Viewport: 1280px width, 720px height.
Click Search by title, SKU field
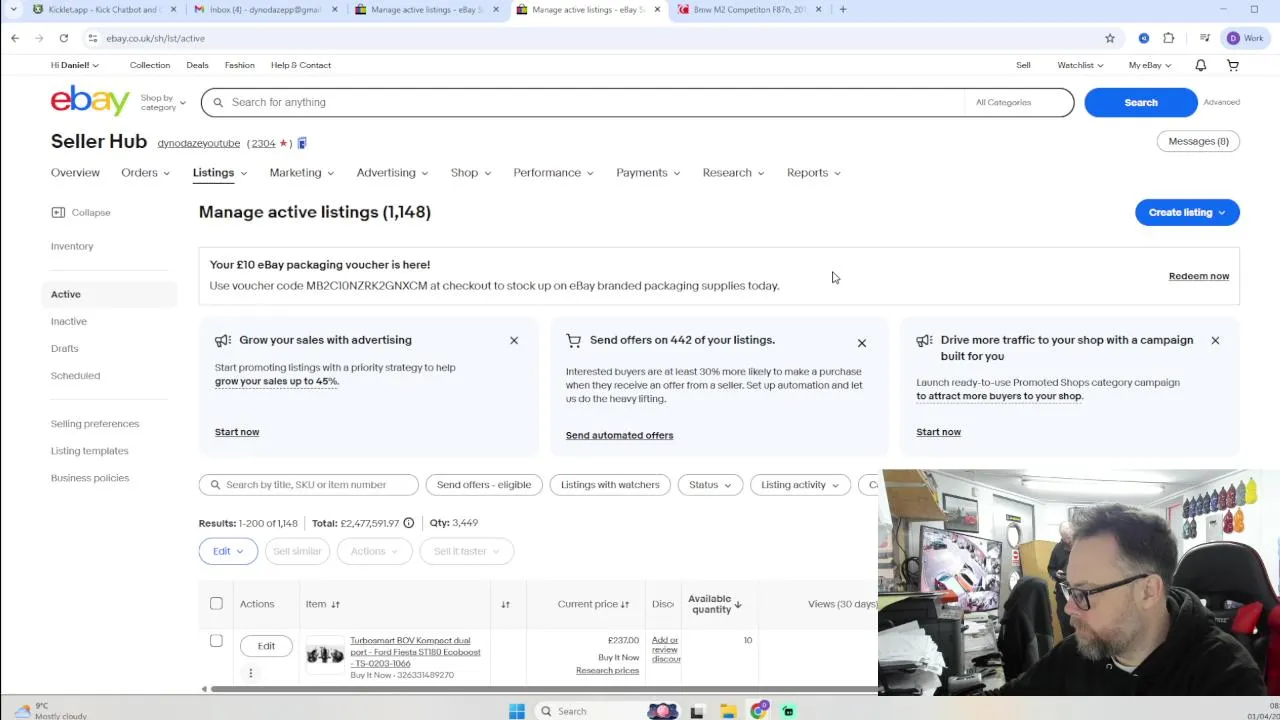pos(309,485)
